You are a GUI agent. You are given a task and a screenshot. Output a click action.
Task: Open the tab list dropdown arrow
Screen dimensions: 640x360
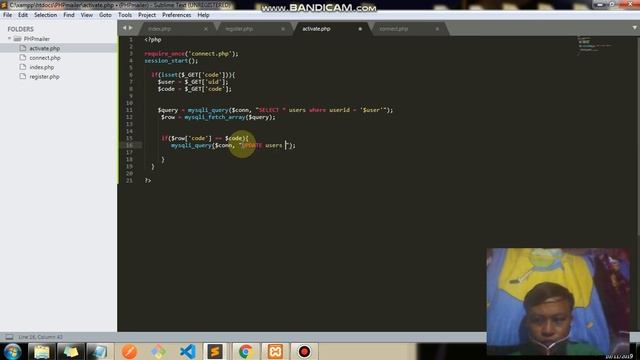click(x=634, y=28)
